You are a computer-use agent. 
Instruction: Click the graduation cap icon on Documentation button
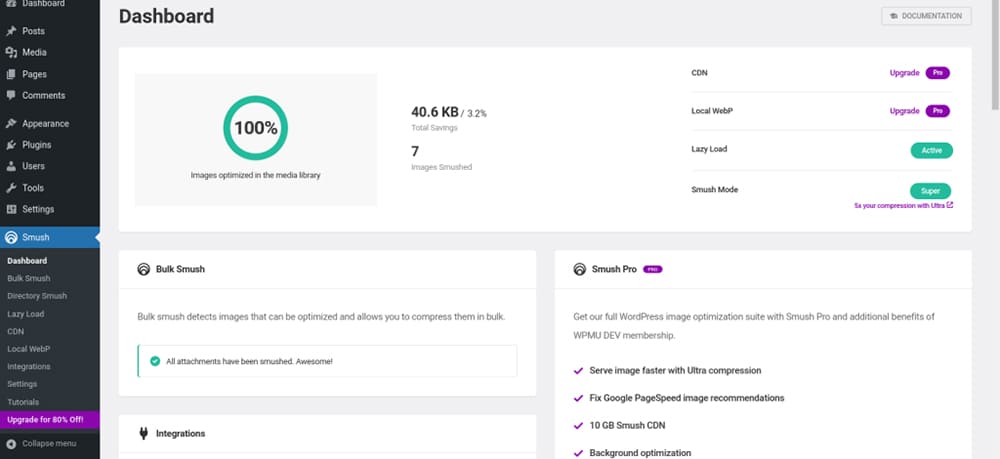coord(894,16)
